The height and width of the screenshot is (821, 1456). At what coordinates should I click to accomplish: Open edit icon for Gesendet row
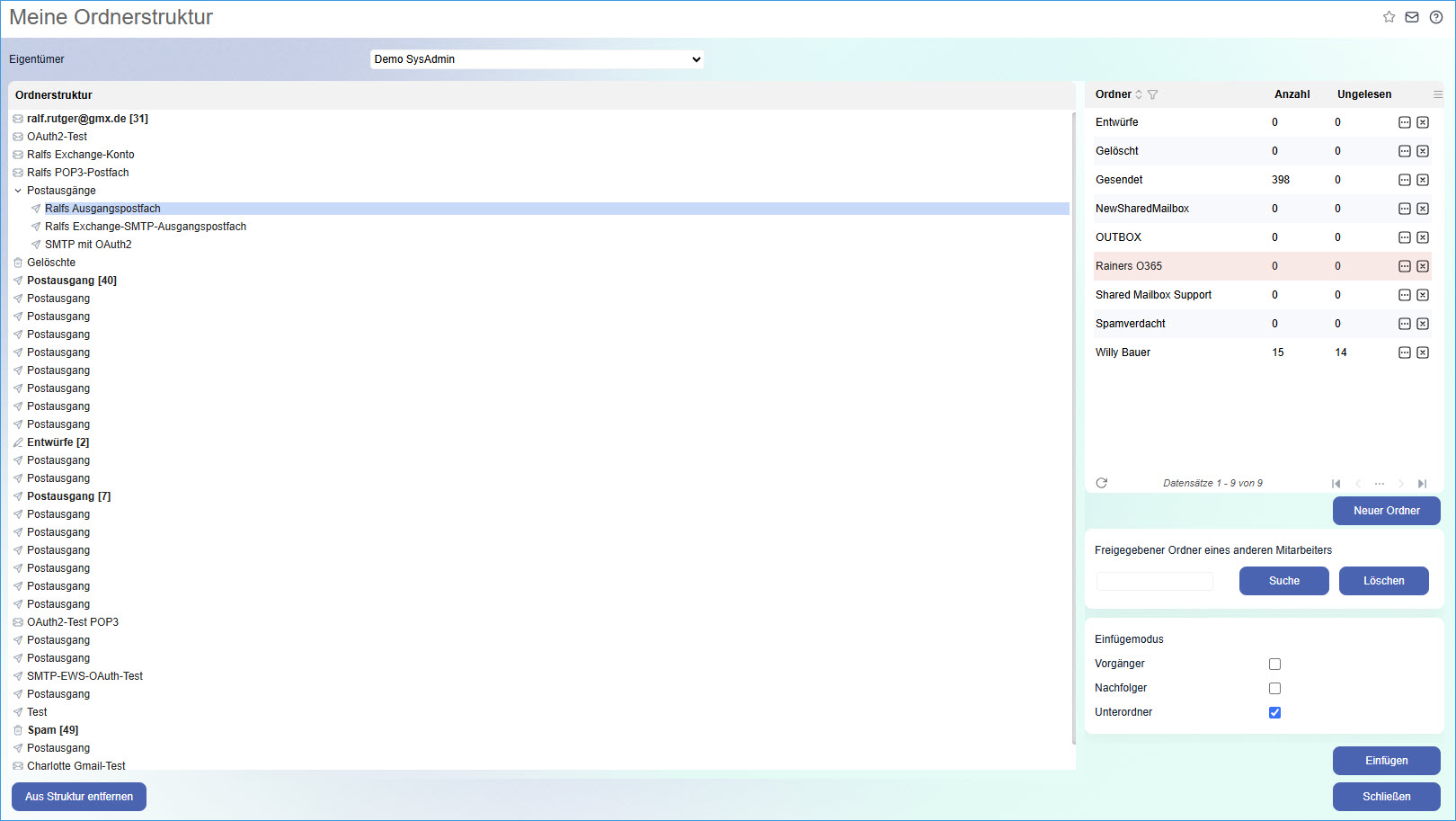(x=1405, y=180)
